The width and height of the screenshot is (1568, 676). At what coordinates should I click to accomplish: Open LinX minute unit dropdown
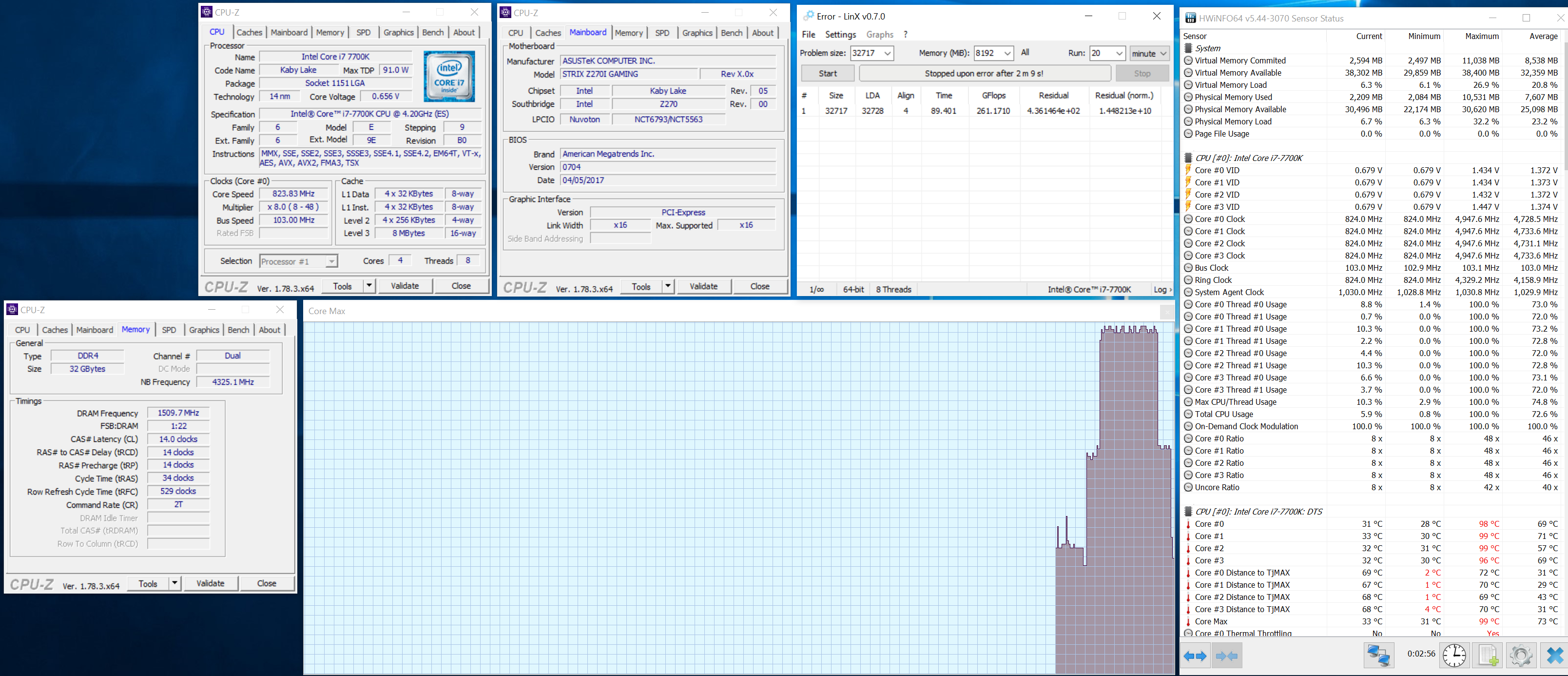pos(1149,54)
